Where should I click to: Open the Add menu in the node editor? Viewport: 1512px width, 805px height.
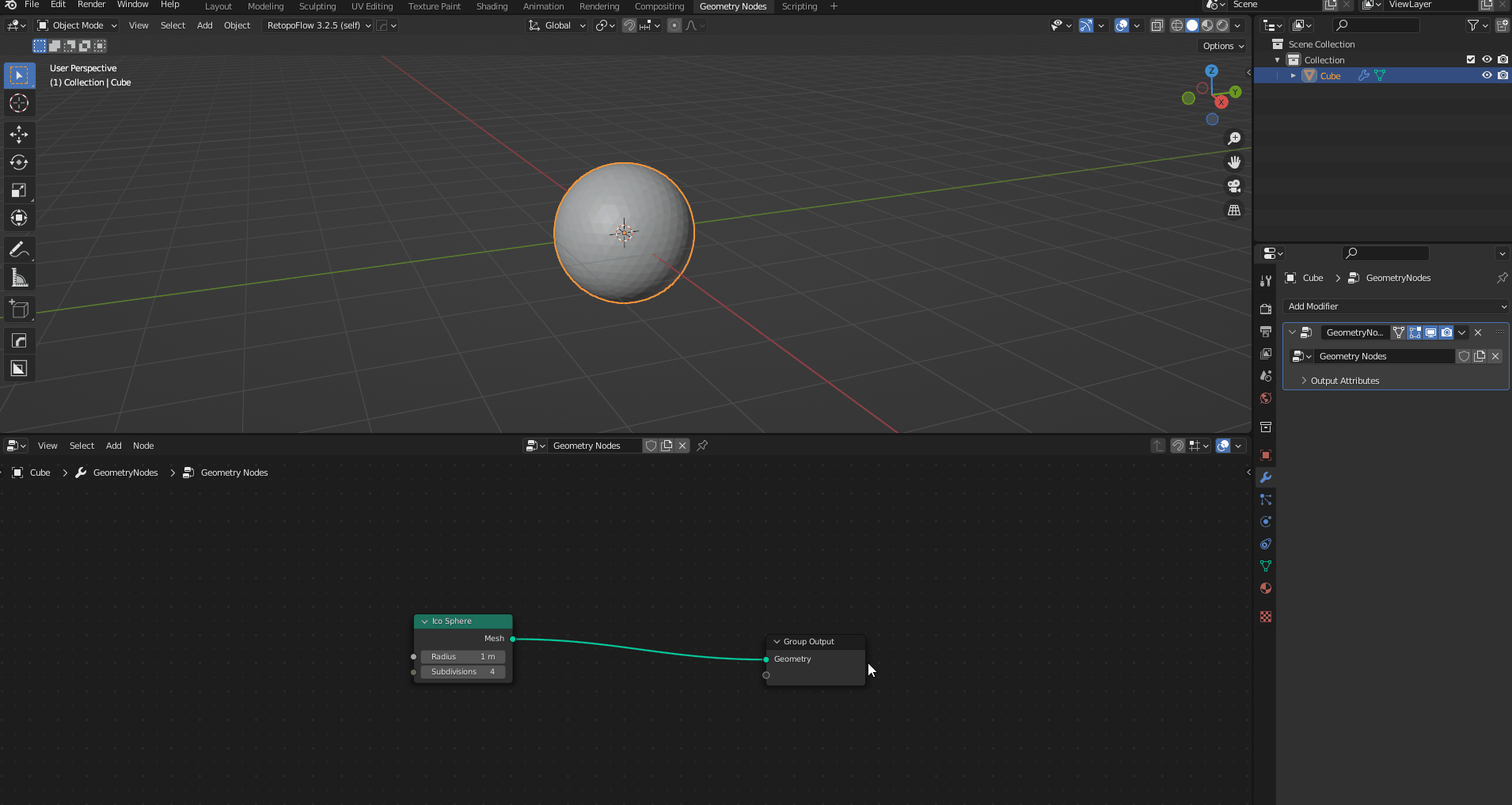pyautogui.click(x=113, y=446)
